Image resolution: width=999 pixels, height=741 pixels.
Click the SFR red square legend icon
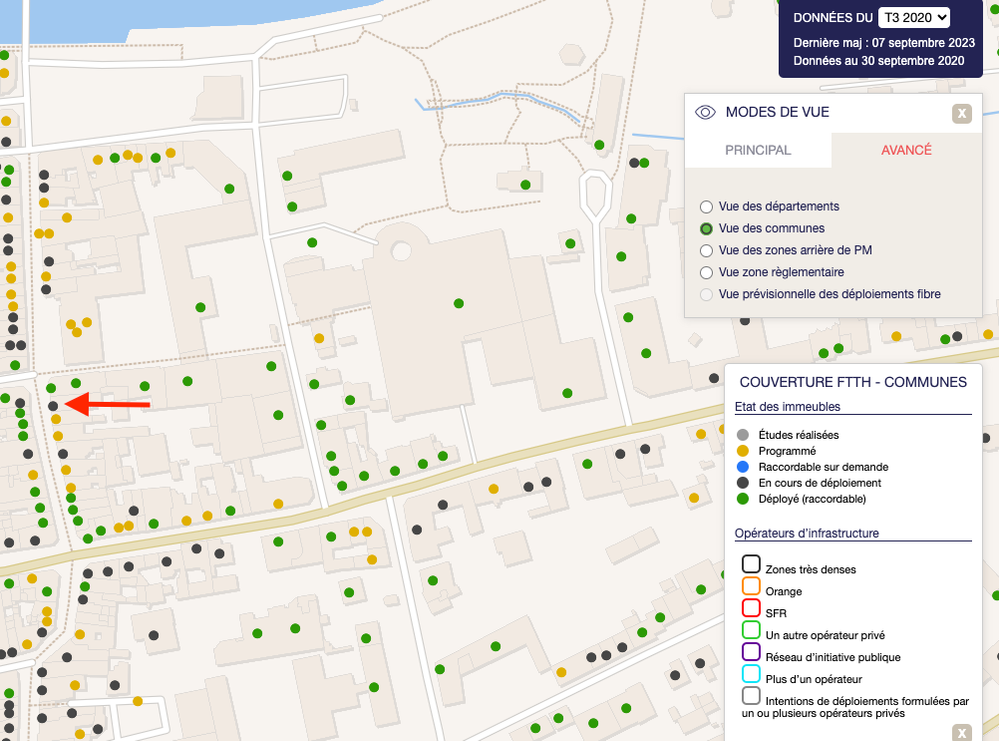[751, 608]
